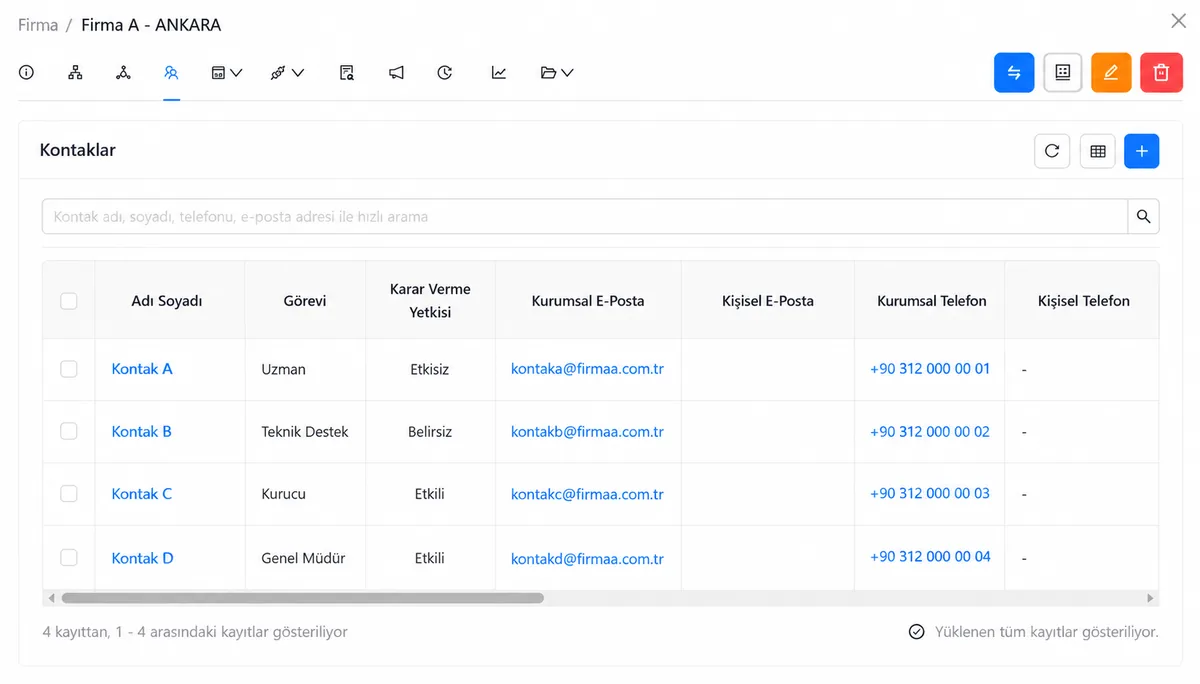The image size is (1200, 684).
Task: Click the magnifier search button
Action: click(x=1144, y=216)
